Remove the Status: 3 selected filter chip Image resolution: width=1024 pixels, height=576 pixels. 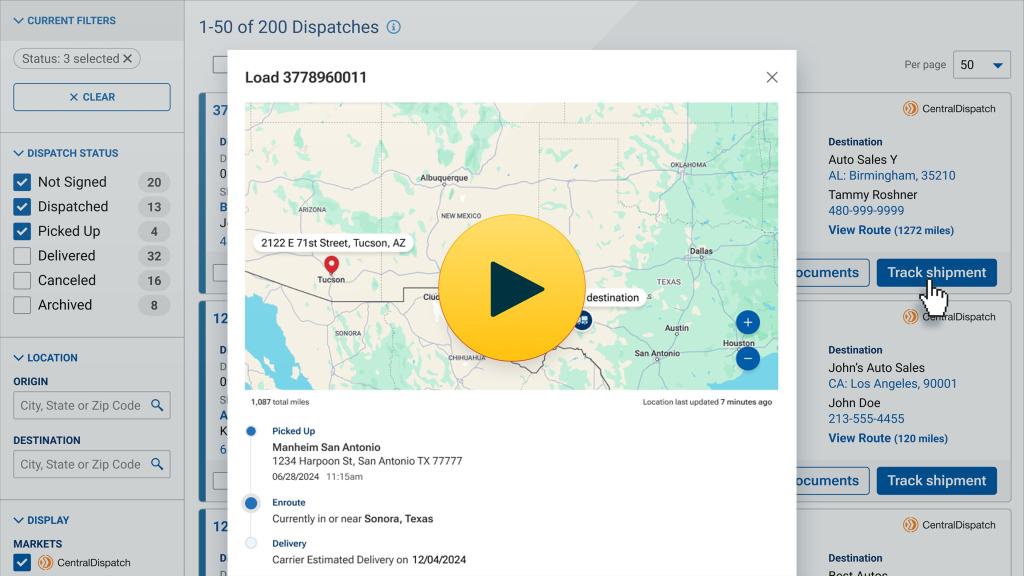(x=128, y=59)
